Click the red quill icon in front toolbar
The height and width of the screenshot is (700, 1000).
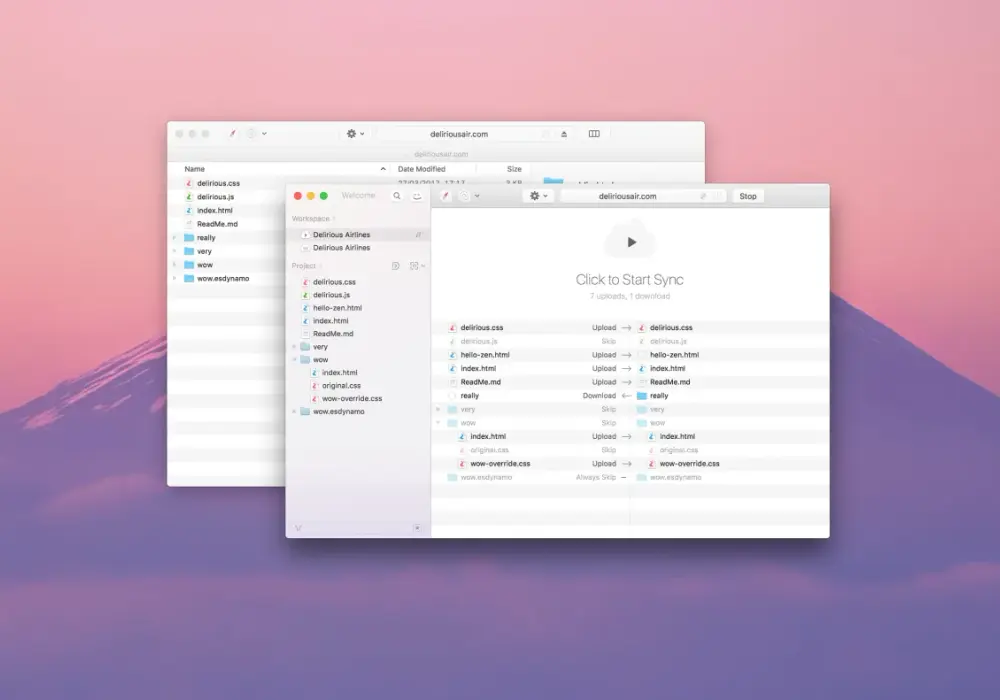pos(446,196)
